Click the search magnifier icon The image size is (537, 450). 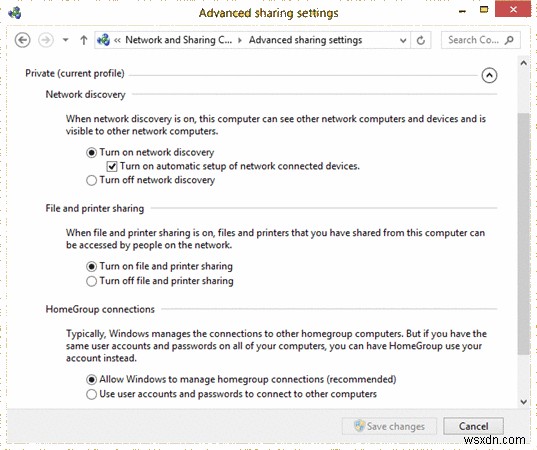(x=510, y=40)
